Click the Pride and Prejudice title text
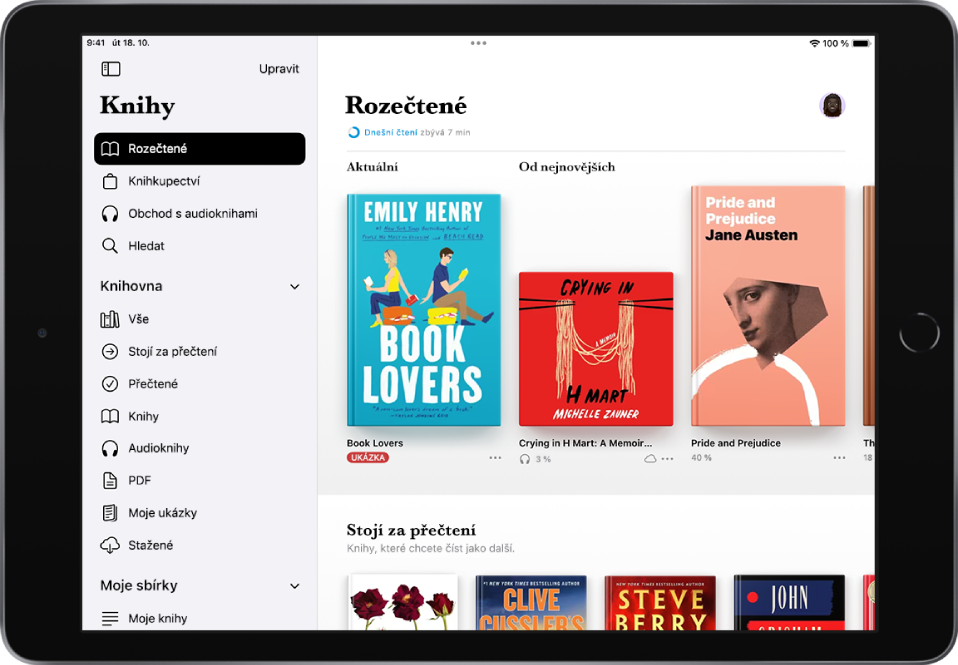 coord(736,443)
